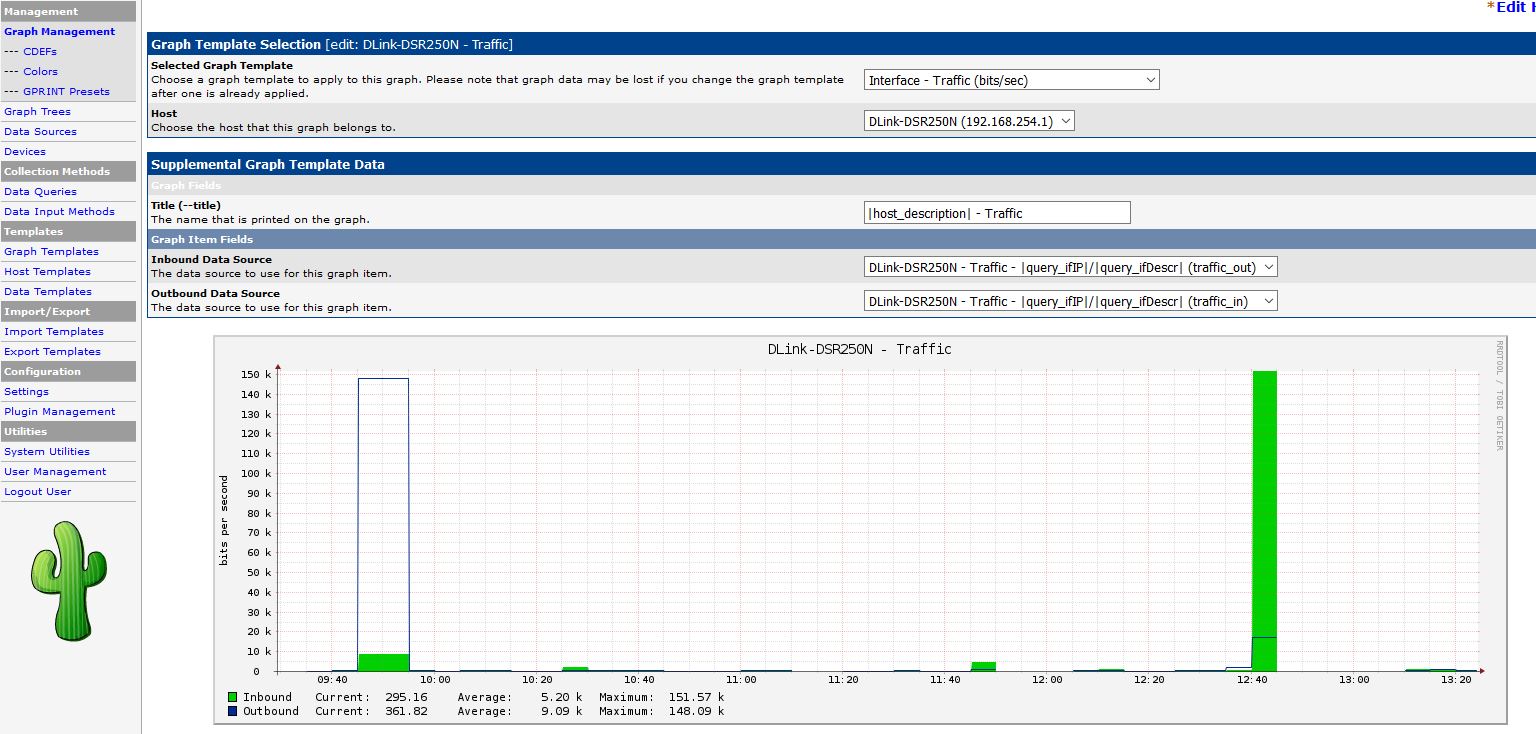Click the blue Outbound legend swatch

[233, 711]
